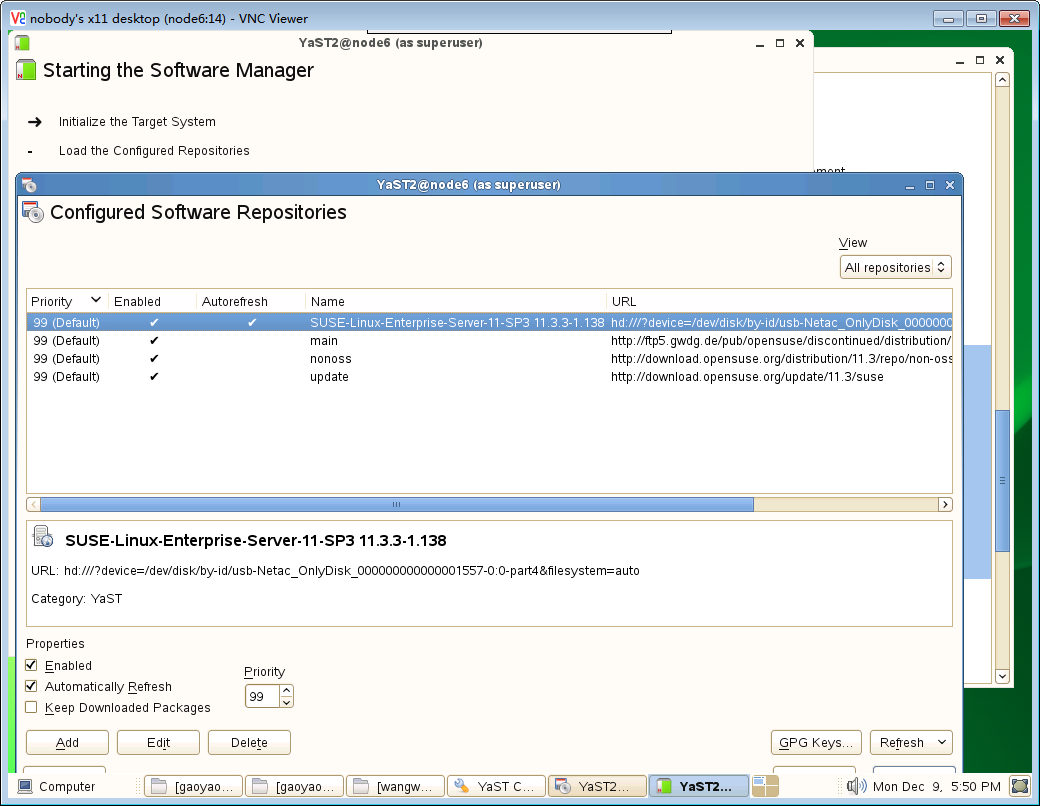
Task: Switch to the YaST C... taskbar window
Action: pyautogui.click(x=496, y=786)
